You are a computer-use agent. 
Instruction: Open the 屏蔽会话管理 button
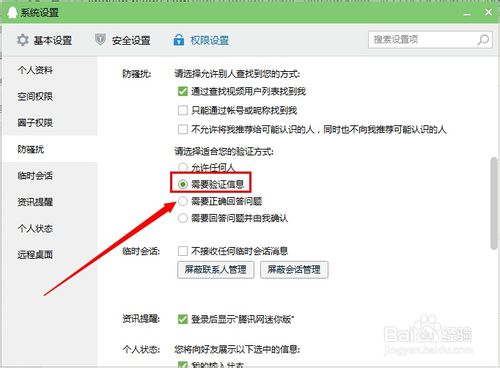294,270
